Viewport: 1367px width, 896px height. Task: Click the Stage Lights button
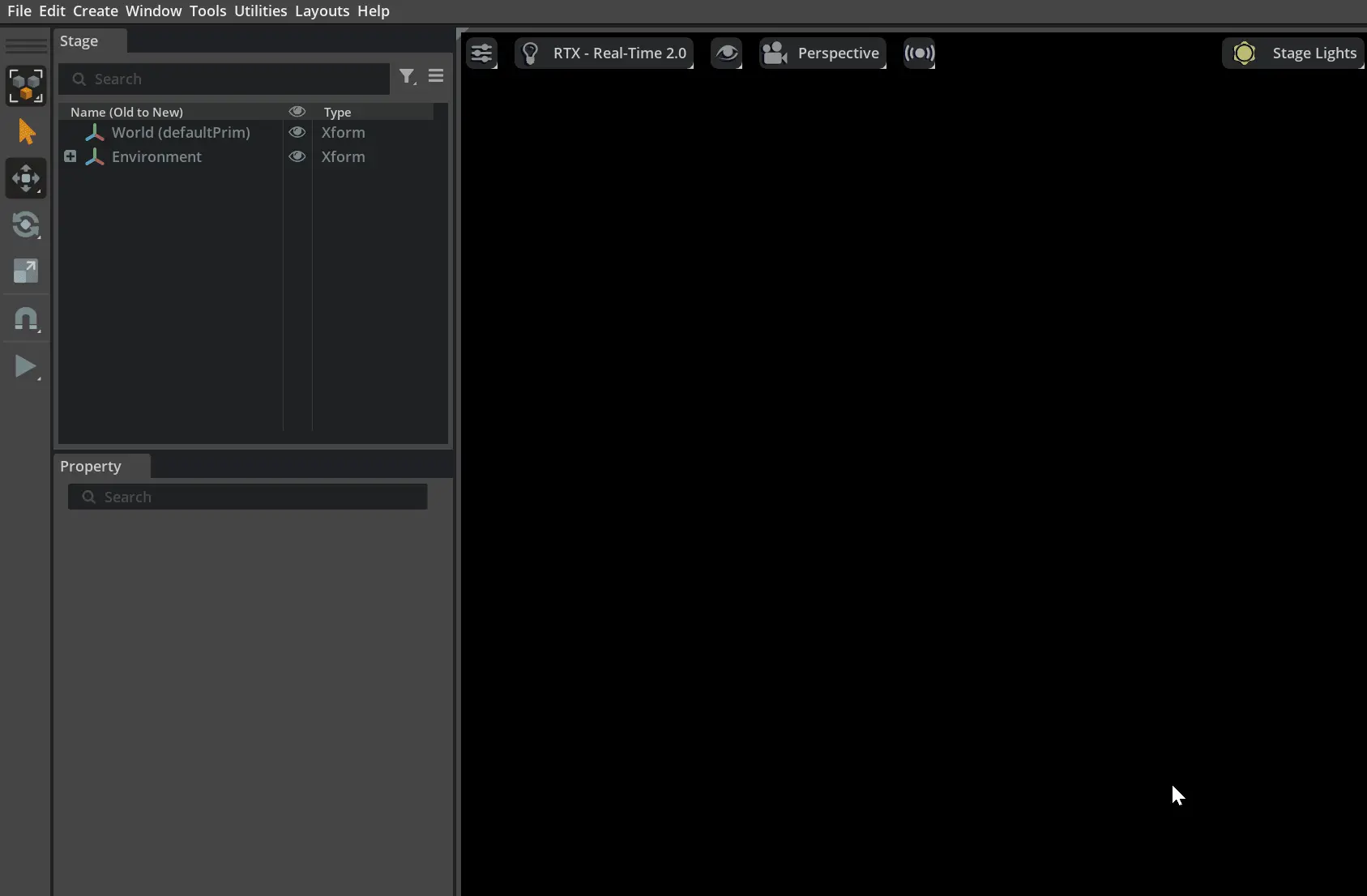pos(1293,53)
